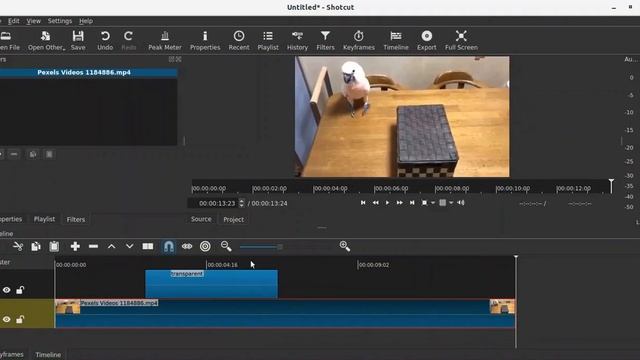
Task: Click the plus Append icon in timeline toolbar
Action: 75,246
